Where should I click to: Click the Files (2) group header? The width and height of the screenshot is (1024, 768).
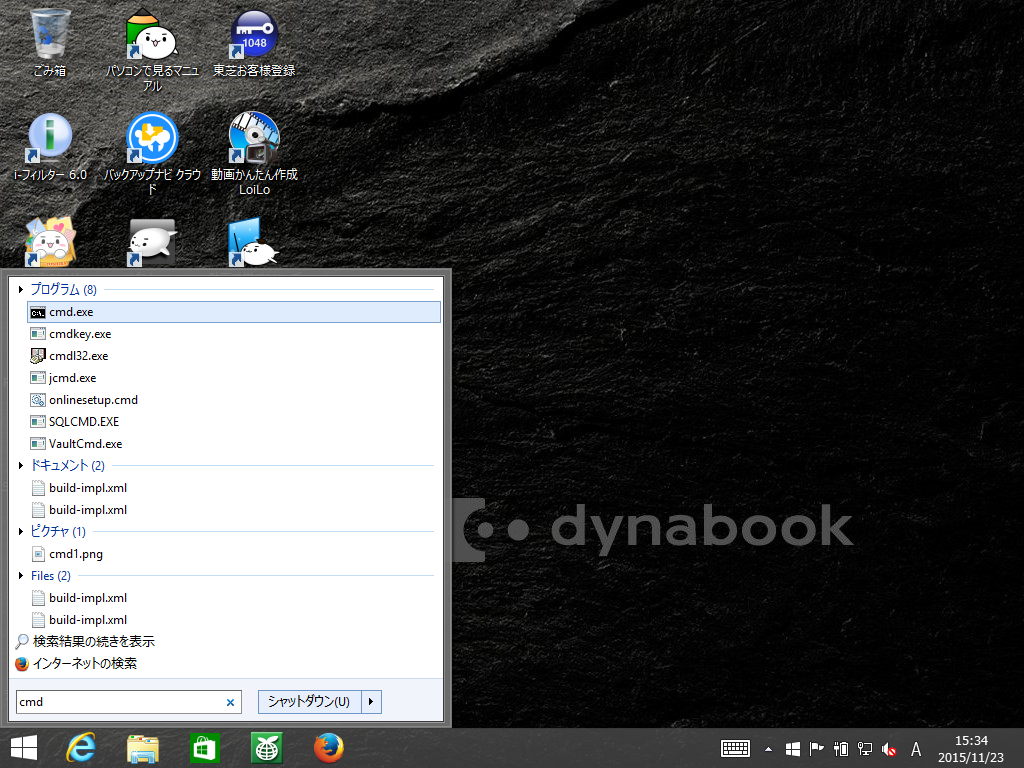pyautogui.click(x=50, y=575)
